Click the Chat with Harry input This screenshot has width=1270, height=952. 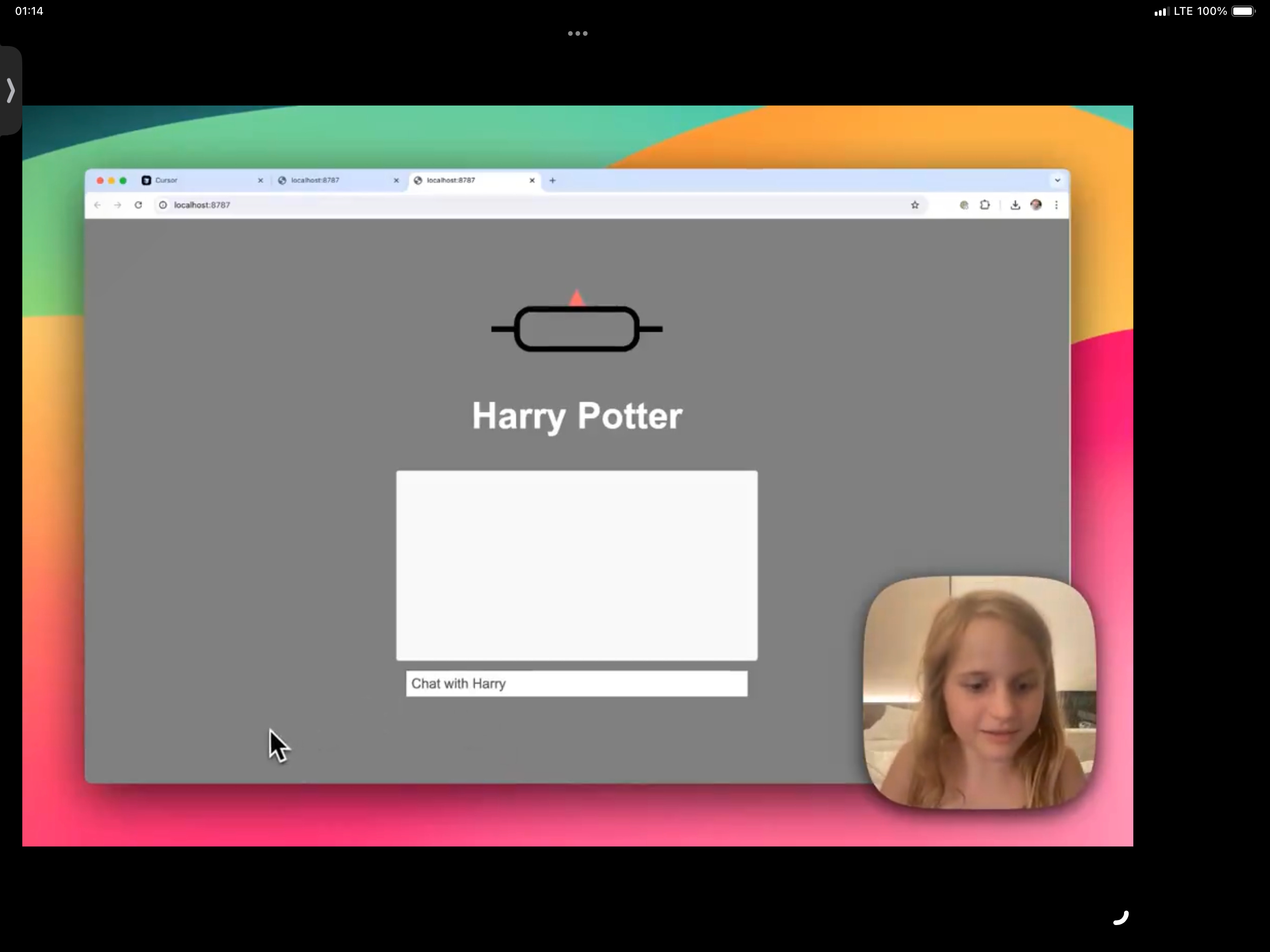point(576,684)
